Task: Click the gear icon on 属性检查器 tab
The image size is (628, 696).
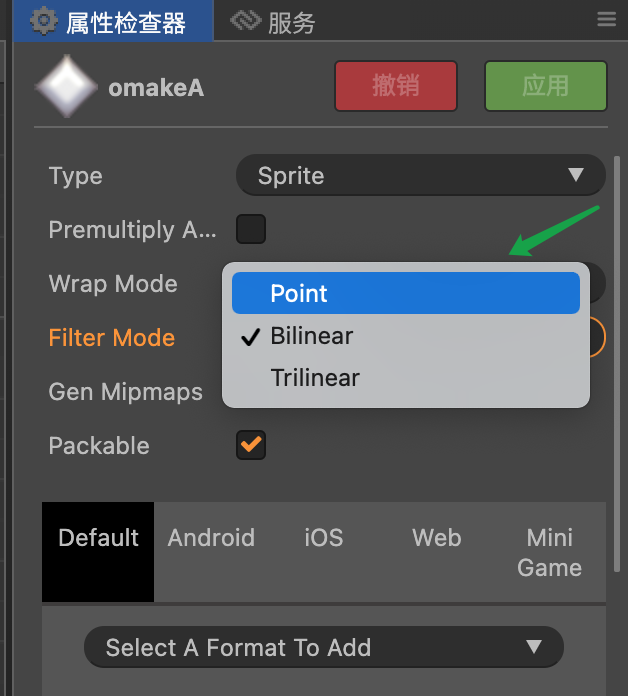Action: pyautogui.click(x=43, y=21)
